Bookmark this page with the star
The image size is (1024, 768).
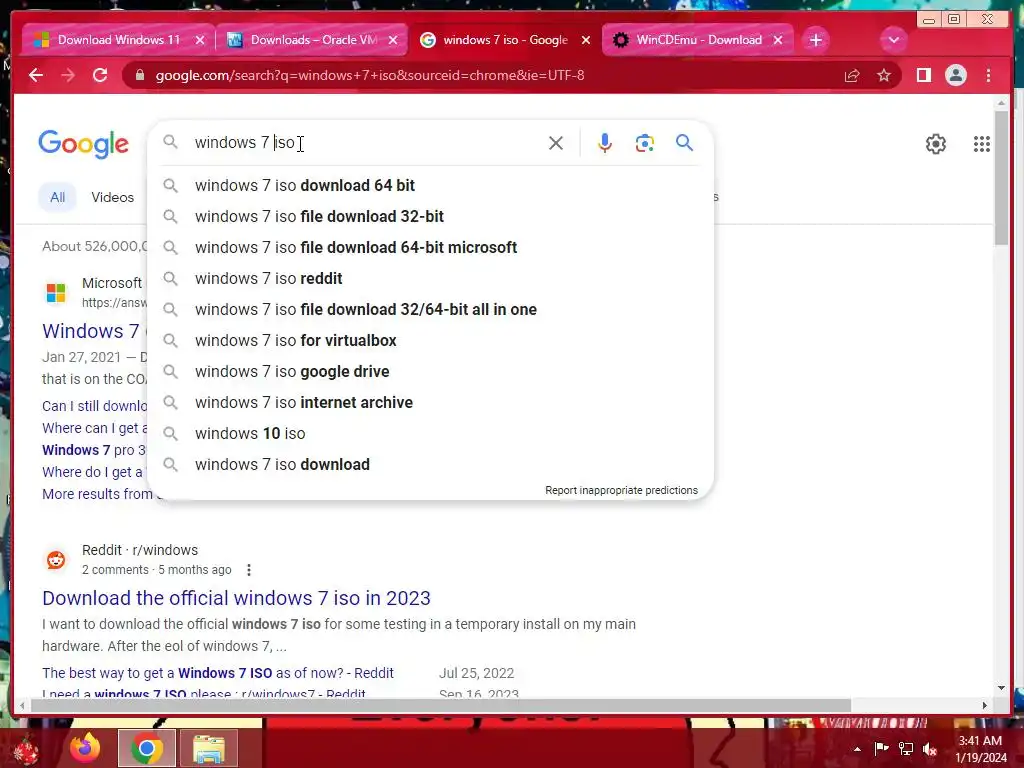coord(884,76)
